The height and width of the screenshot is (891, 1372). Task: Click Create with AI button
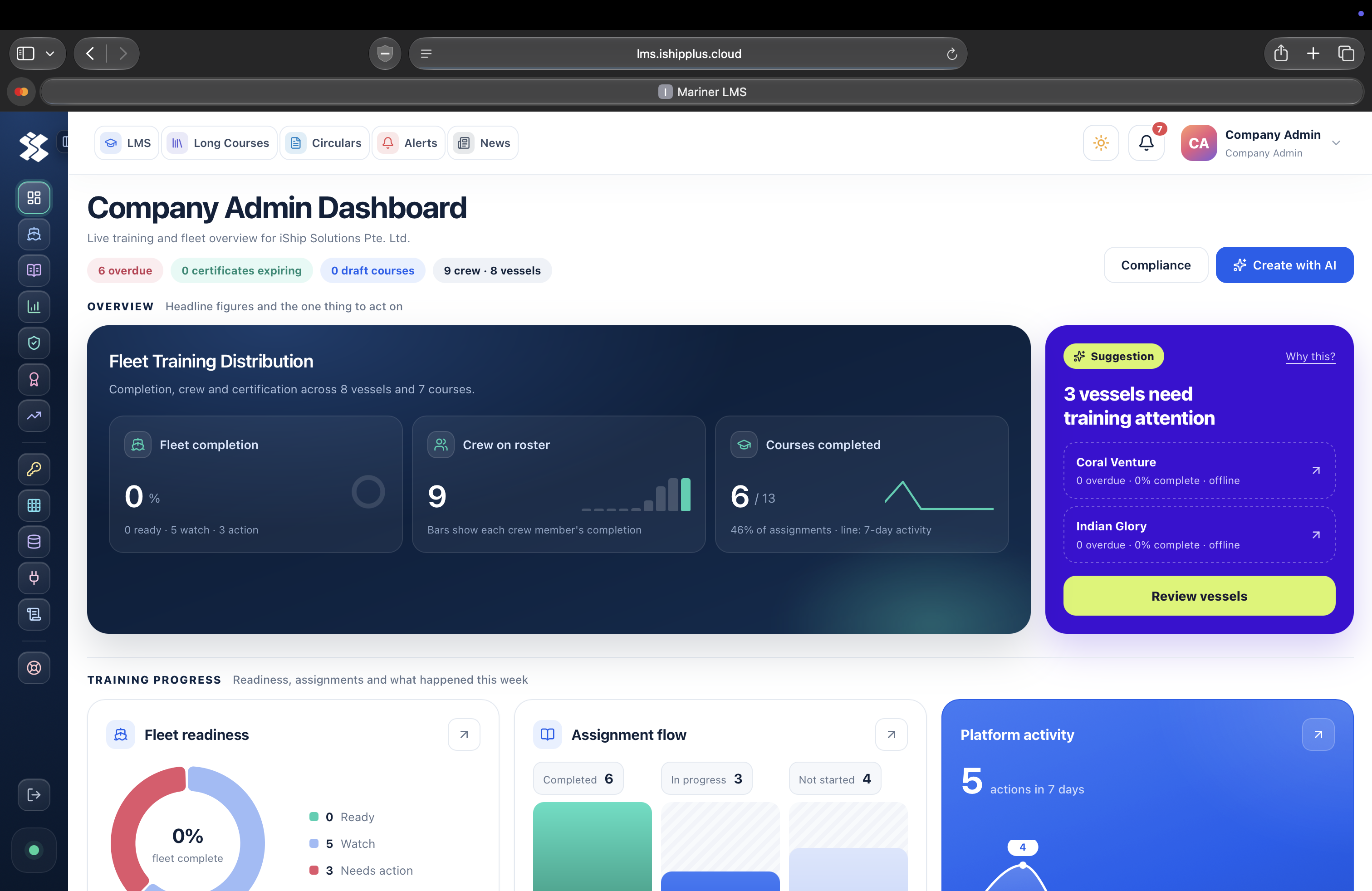point(1284,265)
